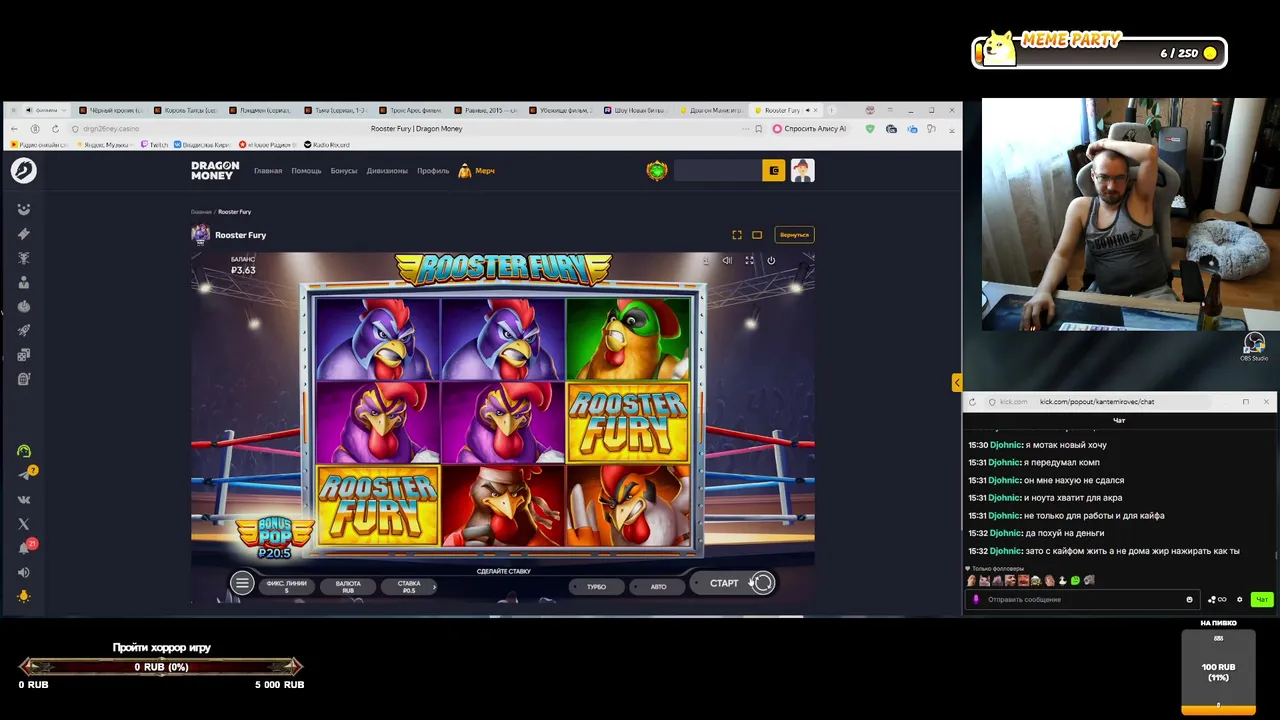Switch the slot game to fullscreen
Image resolution: width=1280 pixels, height=720 pixels.
(x=749, y=261)
